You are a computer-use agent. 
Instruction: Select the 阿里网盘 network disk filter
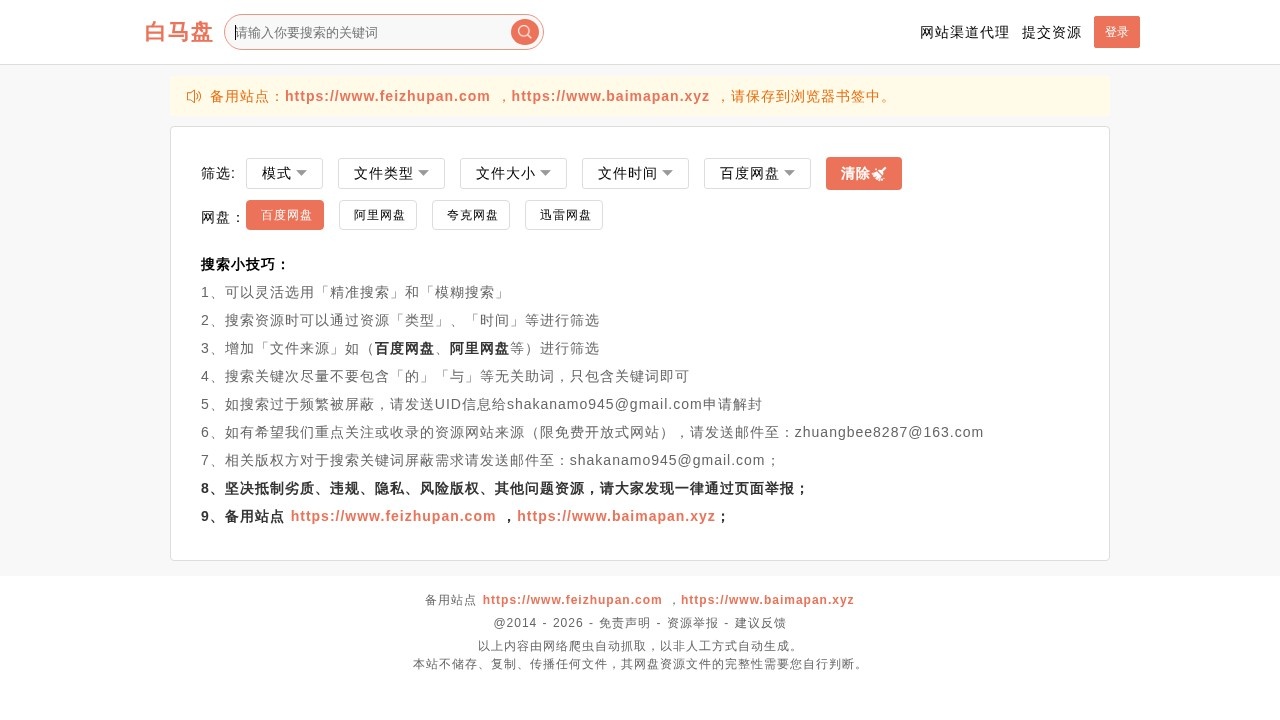pyautogui.click(x=378, y=214)
